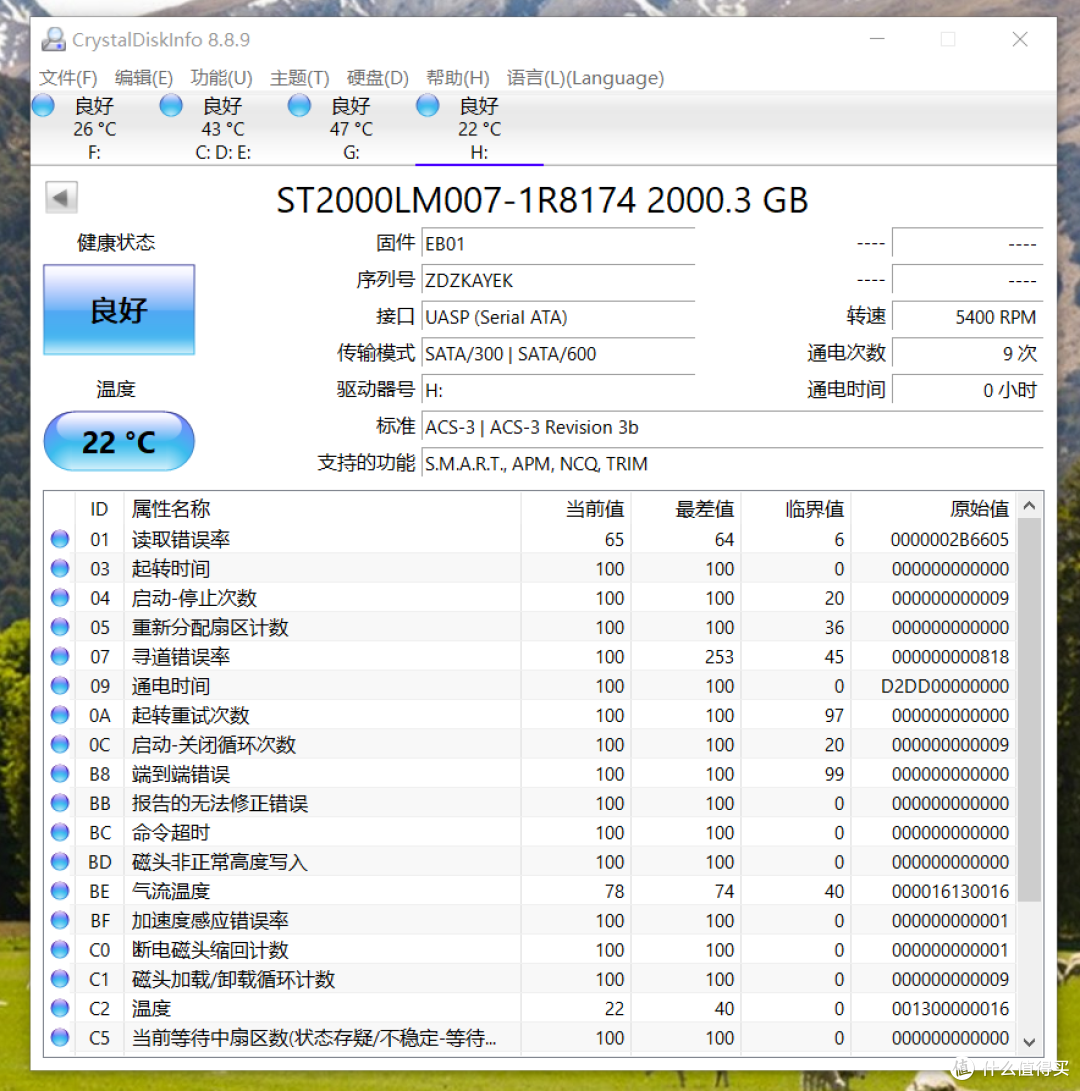1080x1091 pixels.
Task: Click the standard field ACS-3 Revision 3b
Action: tap(732, 427)
